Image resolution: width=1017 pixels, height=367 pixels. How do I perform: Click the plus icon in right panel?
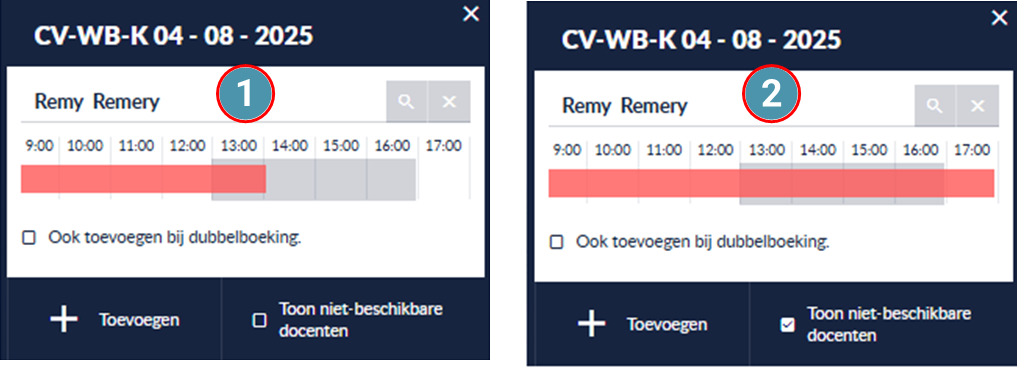coord(592,324)
